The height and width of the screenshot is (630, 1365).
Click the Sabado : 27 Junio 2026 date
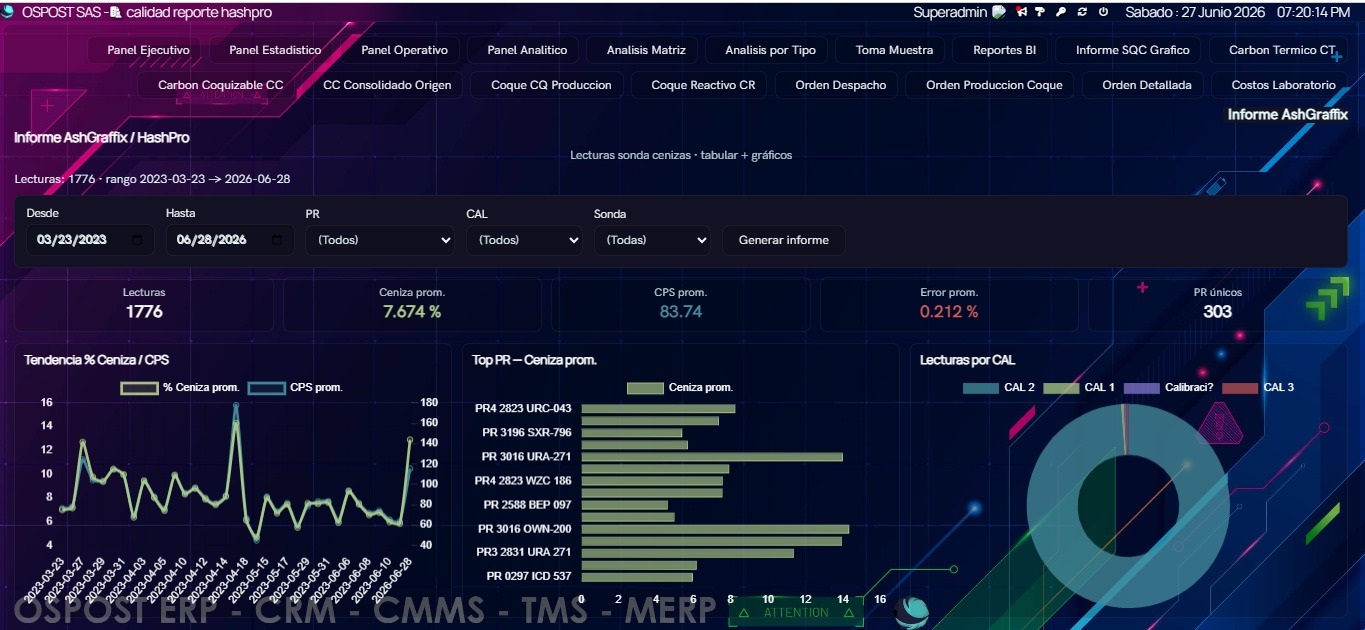[1195, 12]
